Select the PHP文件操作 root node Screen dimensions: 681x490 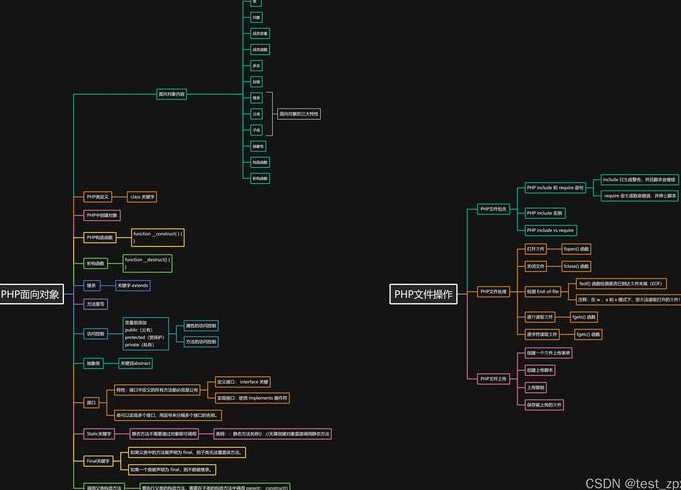point(423,294)
